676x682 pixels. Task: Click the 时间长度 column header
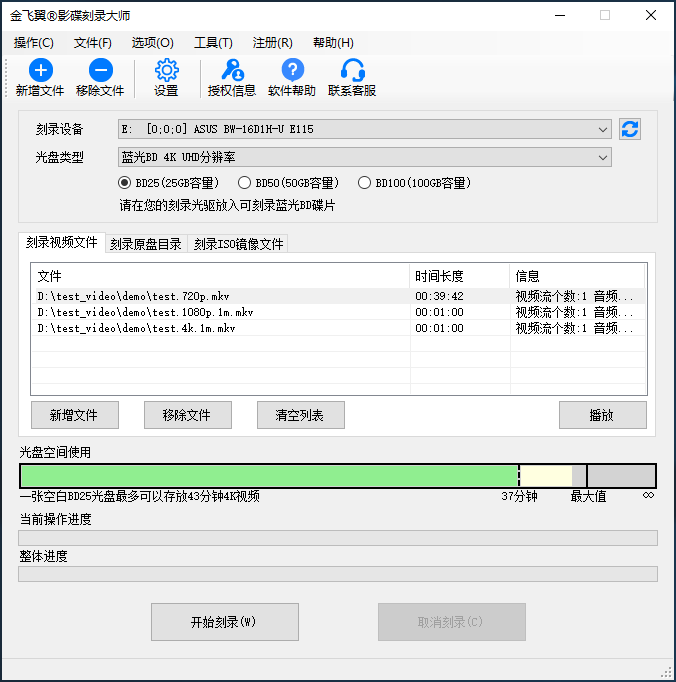coord(459,276)
